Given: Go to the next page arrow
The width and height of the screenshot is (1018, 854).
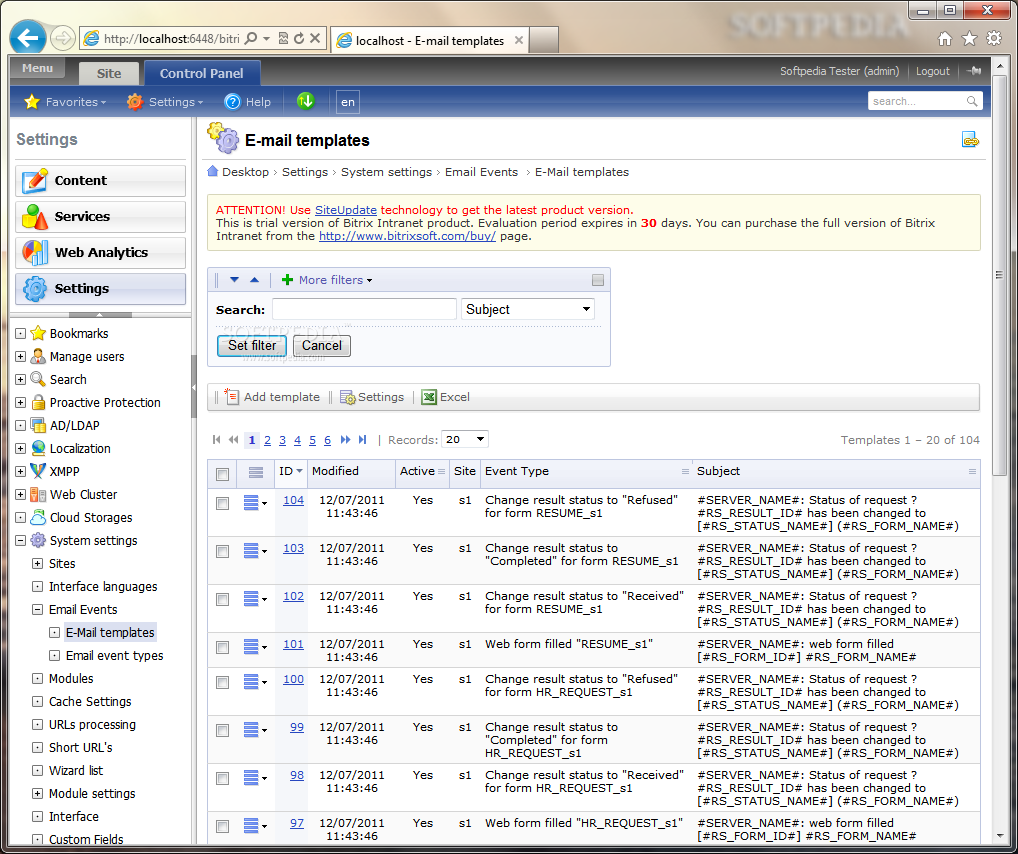Looking at the screenshot, I should point(345,440).
